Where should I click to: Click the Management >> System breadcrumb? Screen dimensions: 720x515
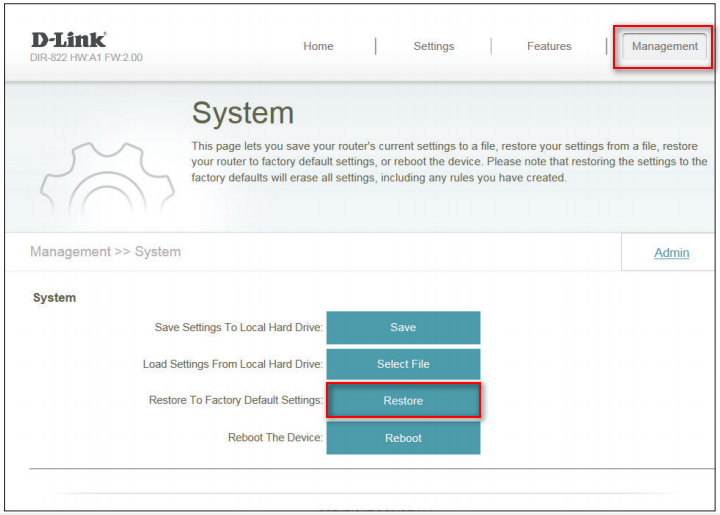[105, 252]
